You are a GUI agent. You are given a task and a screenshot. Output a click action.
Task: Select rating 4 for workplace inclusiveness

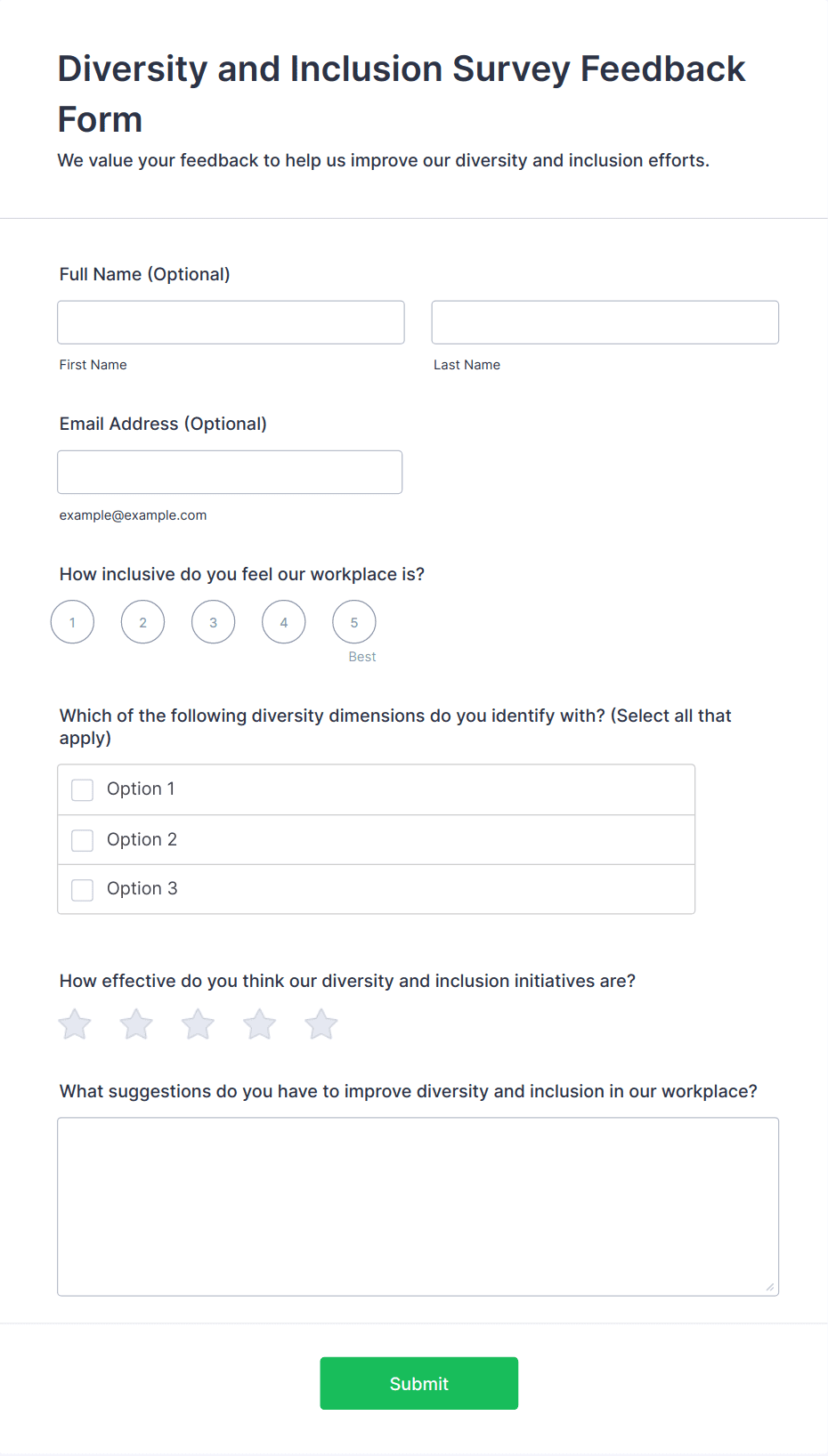(284, 622)
